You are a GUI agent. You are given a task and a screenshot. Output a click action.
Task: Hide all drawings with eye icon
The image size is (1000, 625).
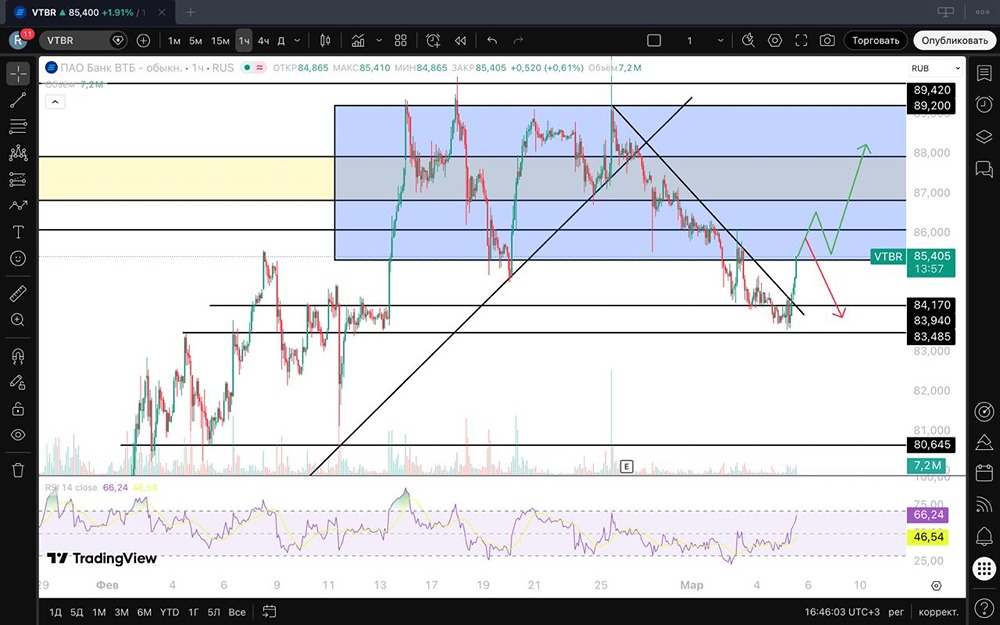[x=18, y=435]
